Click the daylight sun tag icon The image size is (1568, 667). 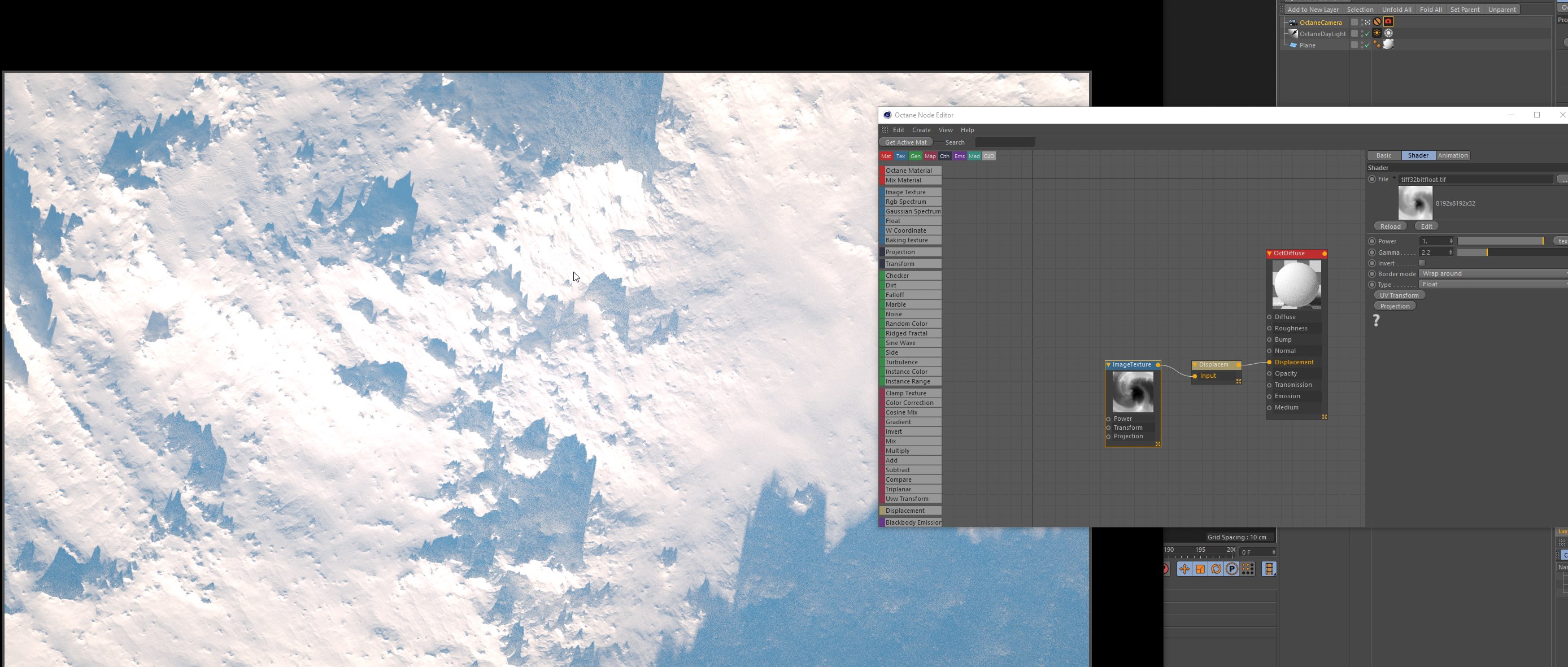[x=1378, y=33]
